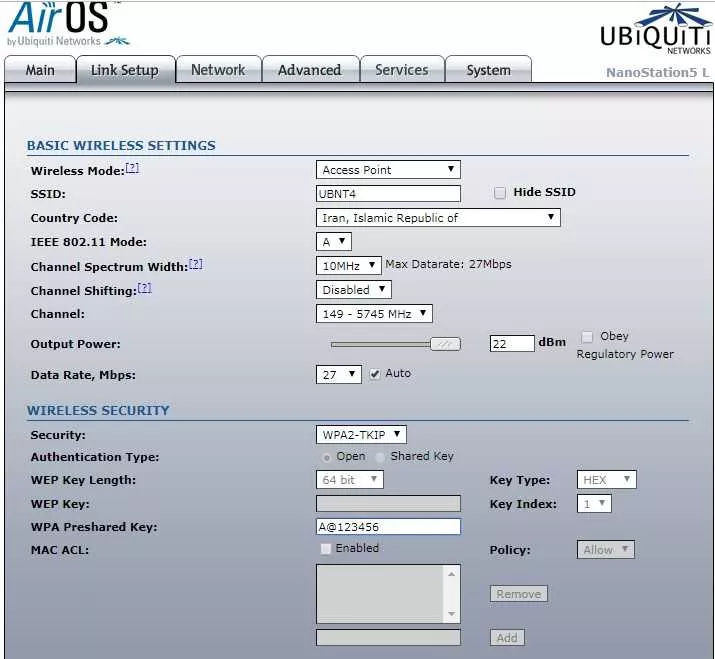Open Security type dropdown
This screenshot has height=659, width=715.
click(361, 434)
